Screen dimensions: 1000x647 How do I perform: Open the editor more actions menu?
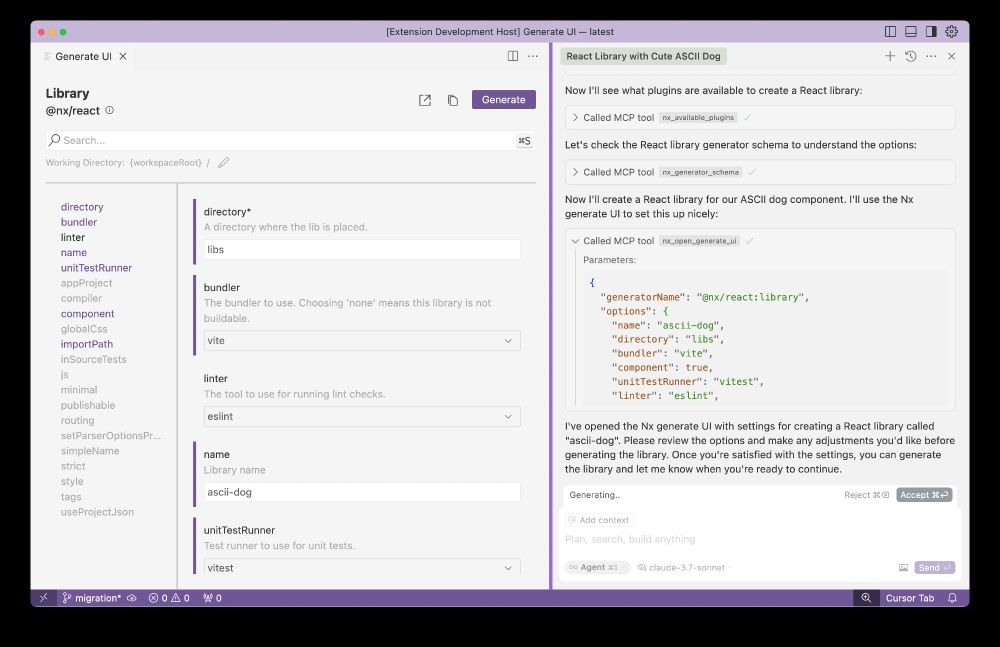point(533,56)
